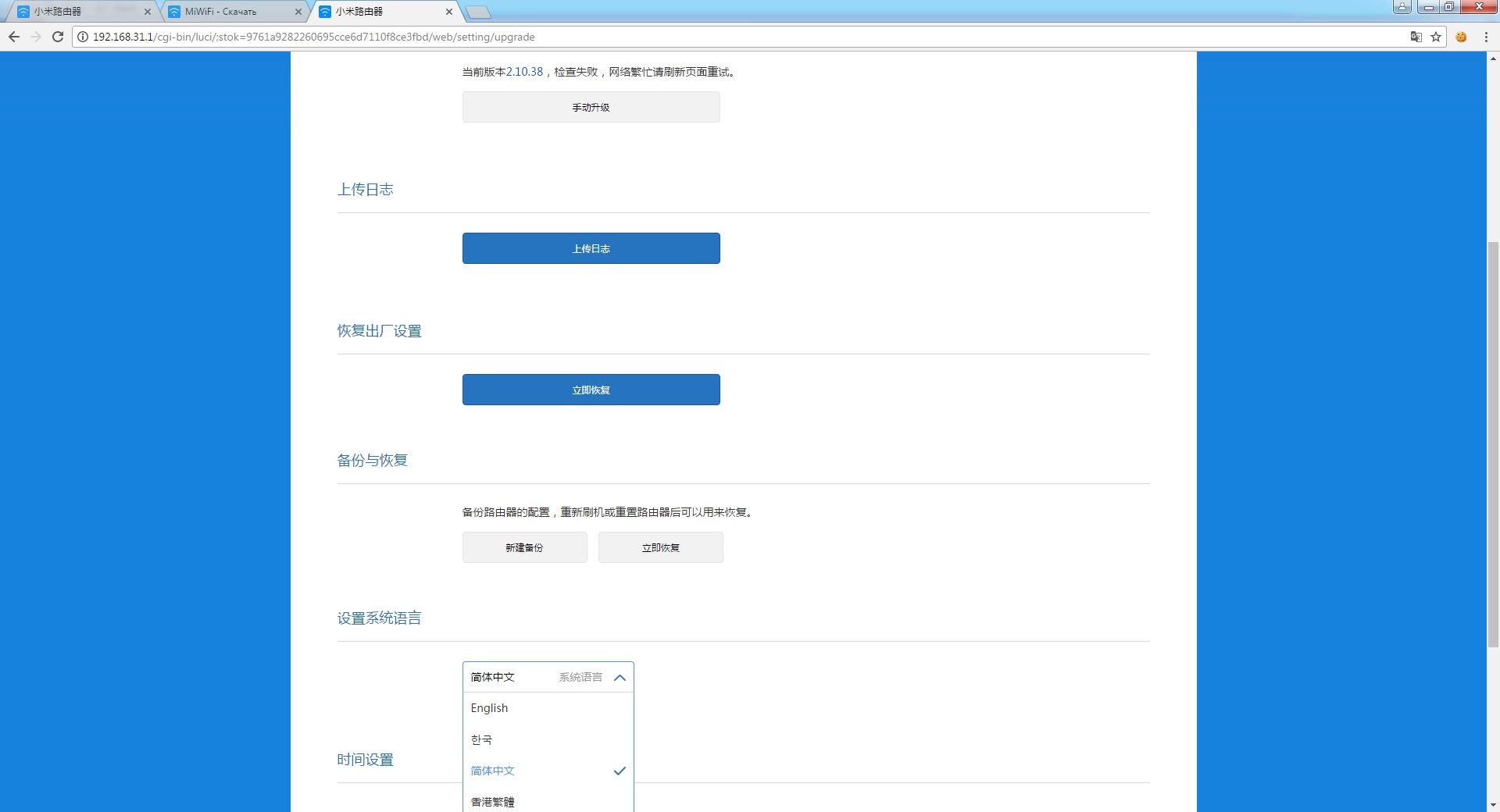
Task: Collapse the 系统语言 dropdown chevron
Action: tap(620, 678)
